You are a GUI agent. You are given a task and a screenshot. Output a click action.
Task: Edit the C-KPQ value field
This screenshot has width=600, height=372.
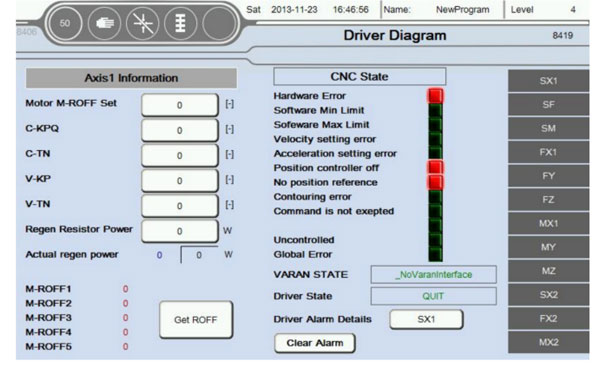pyautogui.click(x=180, y=130)
